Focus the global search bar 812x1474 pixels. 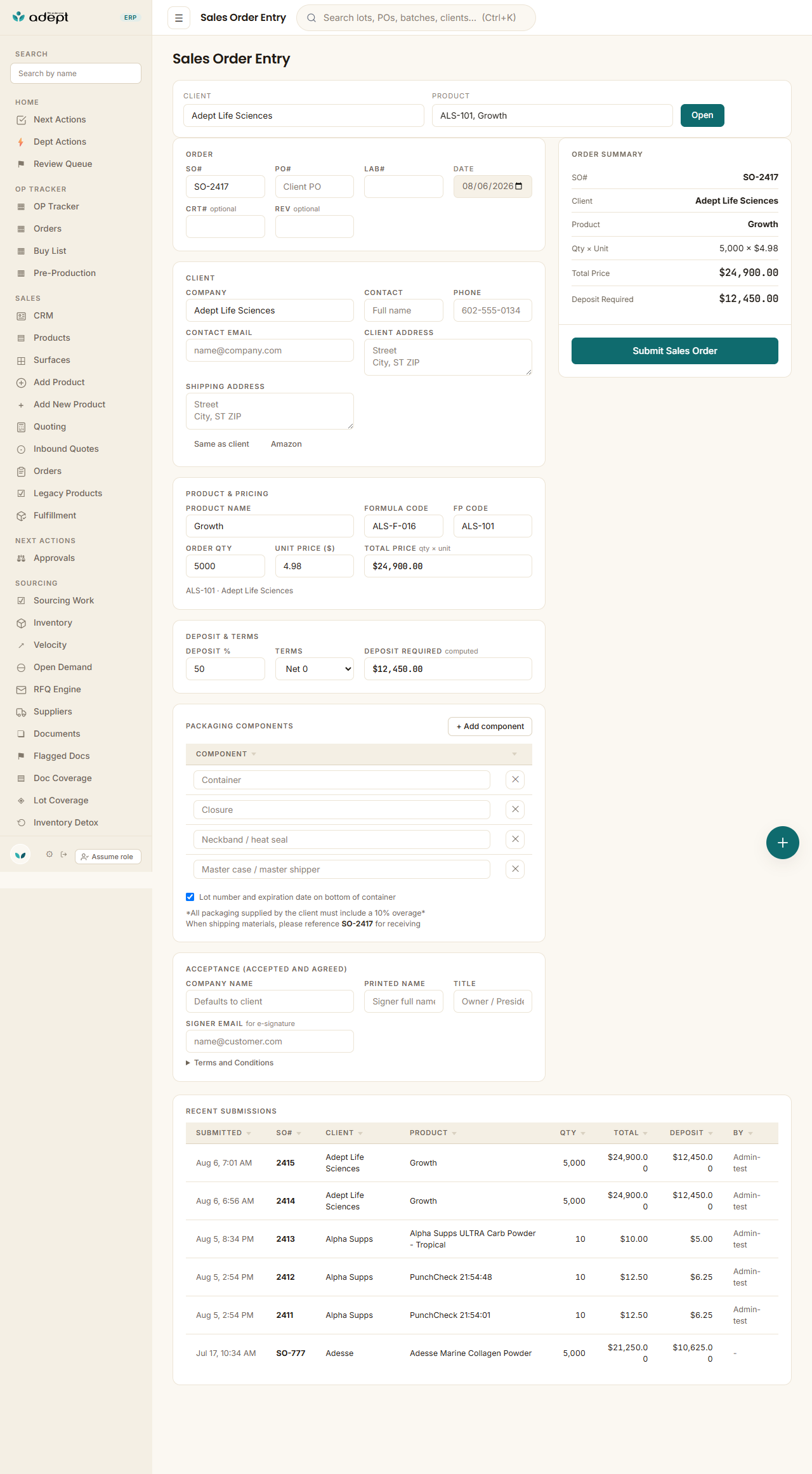click(x=416, y=18)
